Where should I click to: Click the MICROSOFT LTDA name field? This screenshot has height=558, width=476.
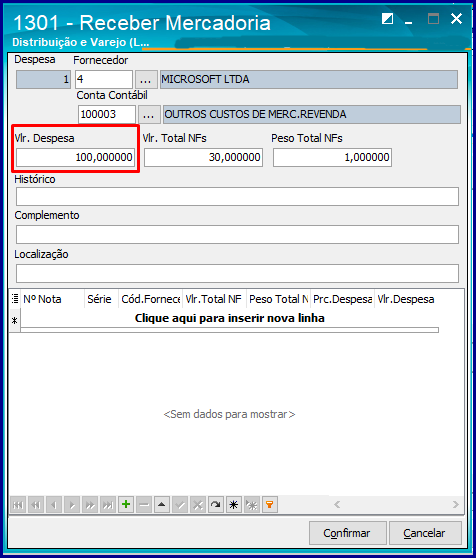309,79
